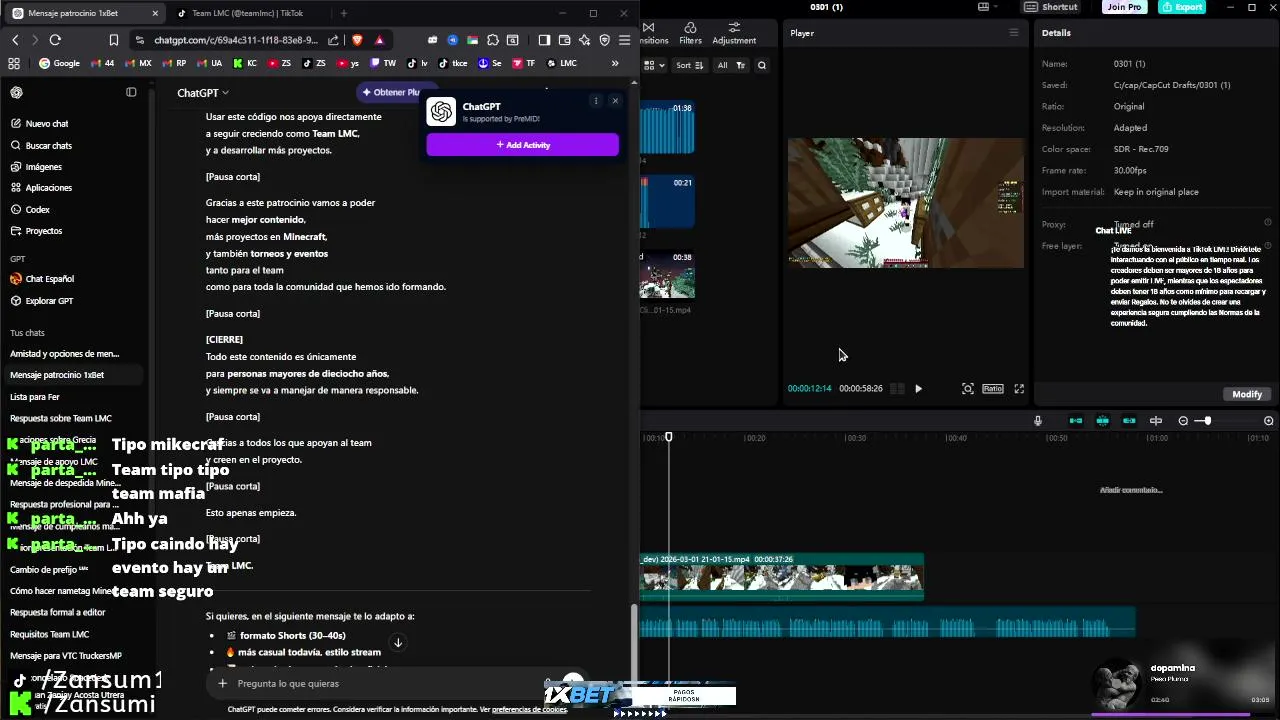Open preferencias de cookies link
This screenshot has width=1280, height=720.
pos(530,709)
